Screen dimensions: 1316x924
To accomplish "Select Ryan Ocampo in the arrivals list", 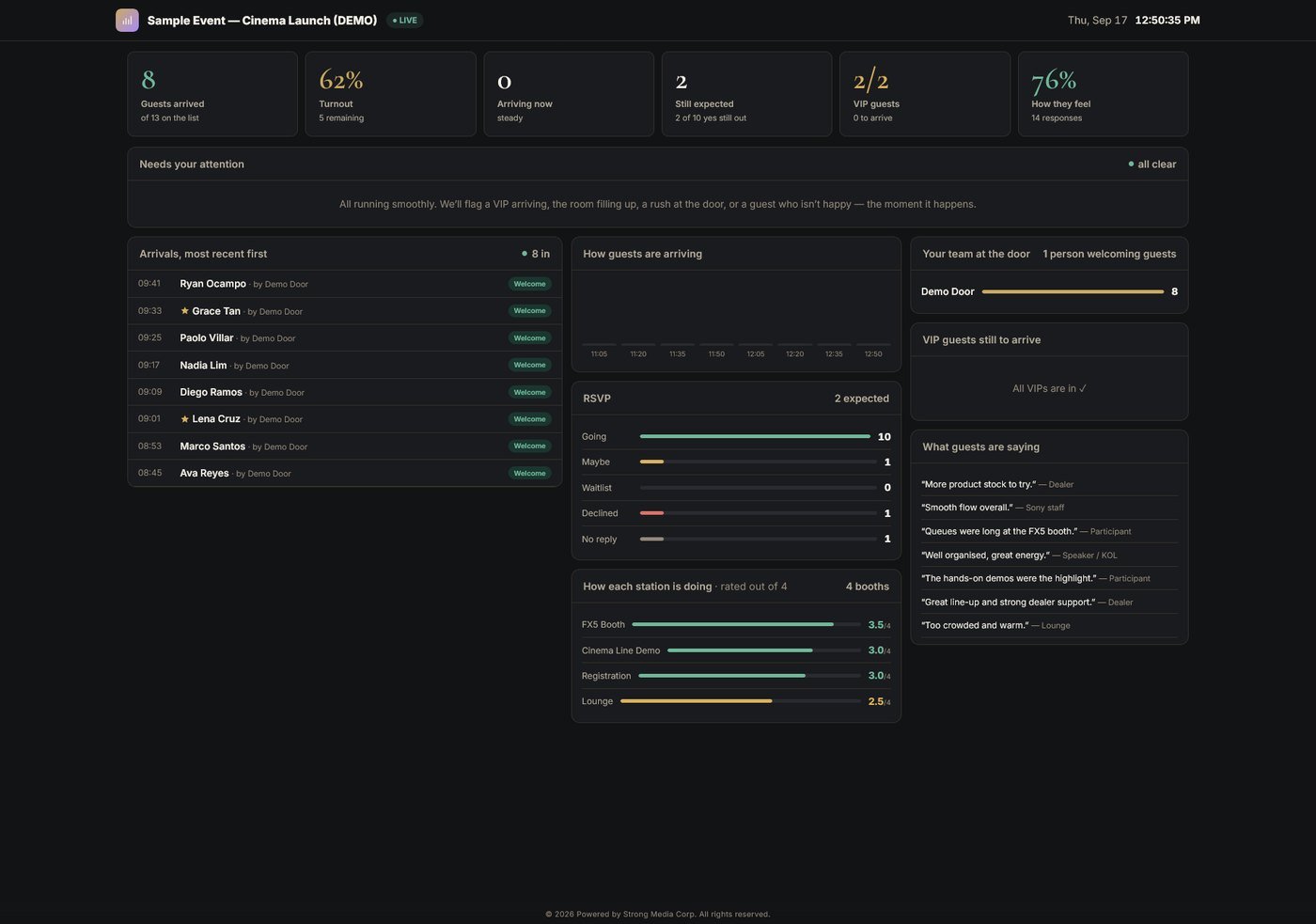I will [x=345, y=284].
